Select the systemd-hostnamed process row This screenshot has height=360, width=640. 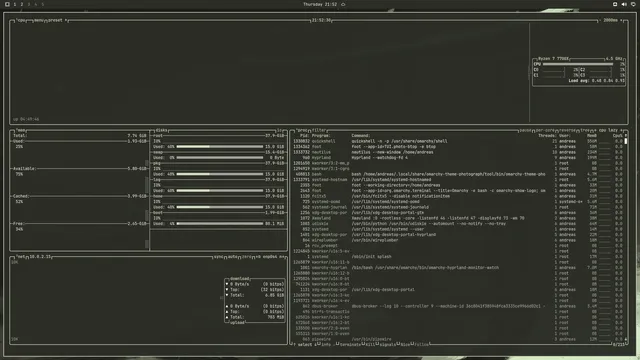pos(457,180)
